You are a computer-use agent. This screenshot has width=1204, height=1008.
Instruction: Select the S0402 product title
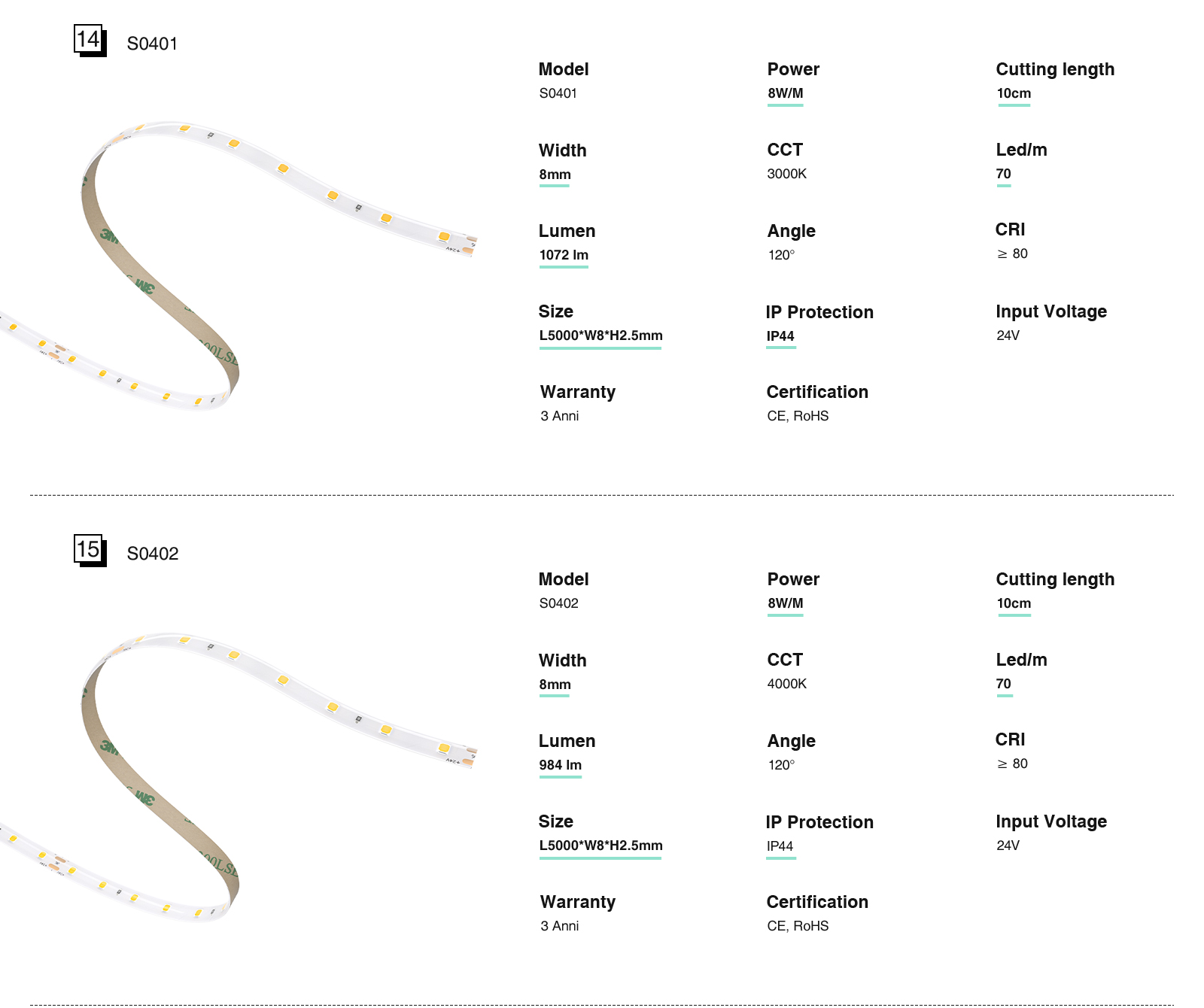(x=153, y=554)
